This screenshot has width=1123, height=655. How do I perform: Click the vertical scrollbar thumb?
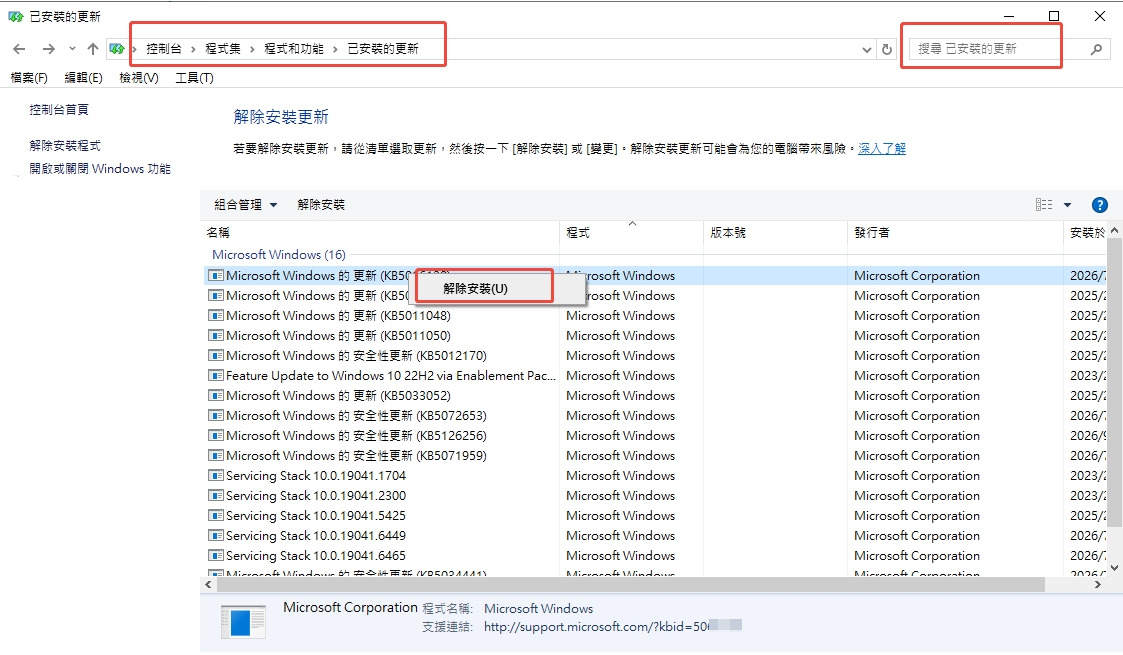(1114, 382)
